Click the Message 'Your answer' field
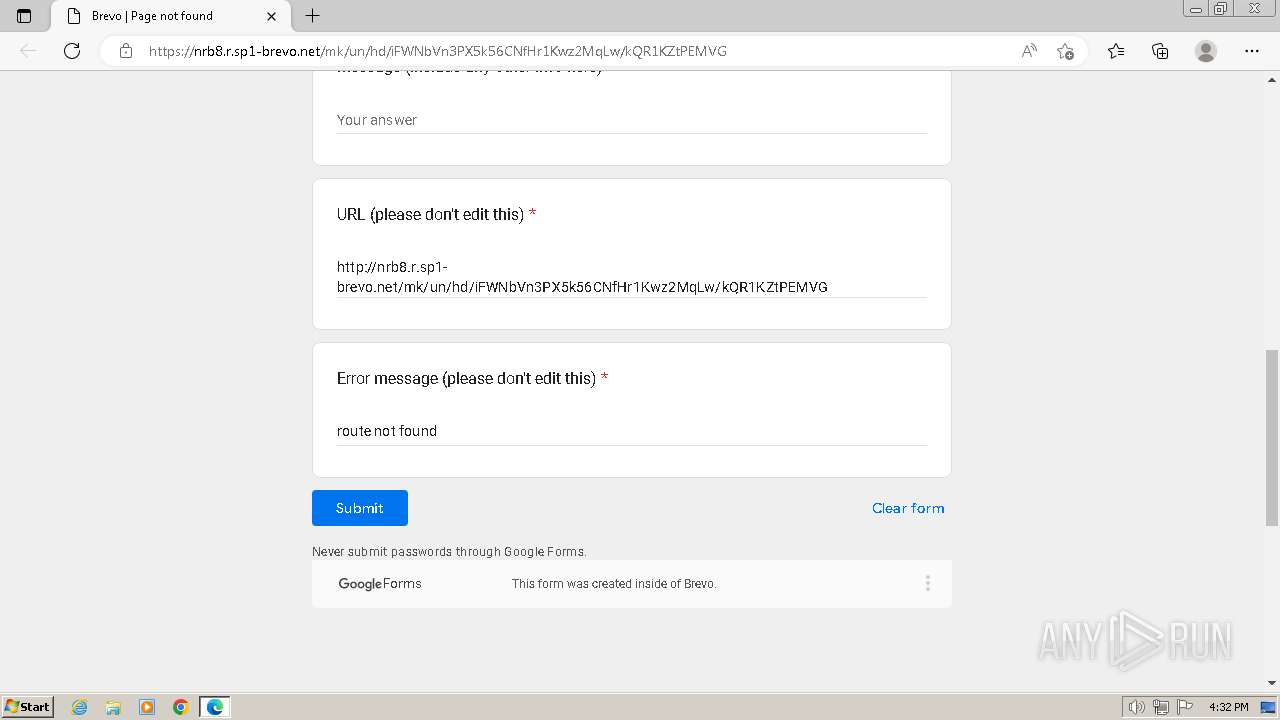The width and height of the screenshot is (1280, 720). tap(632, 120)
